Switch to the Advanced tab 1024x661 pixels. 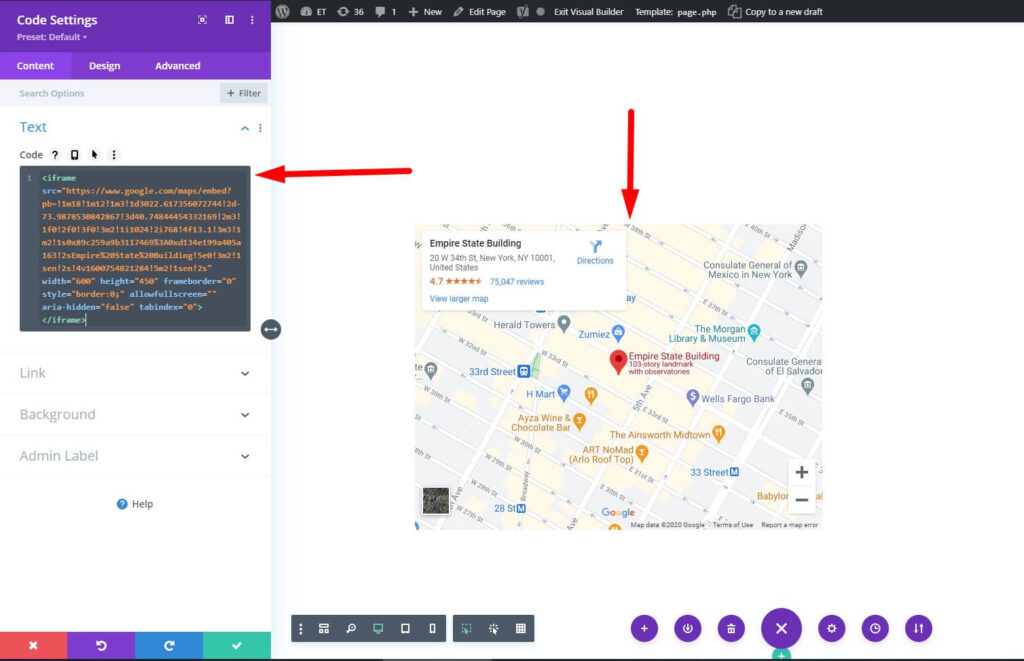pyautogui.click(x=178, y=66)
